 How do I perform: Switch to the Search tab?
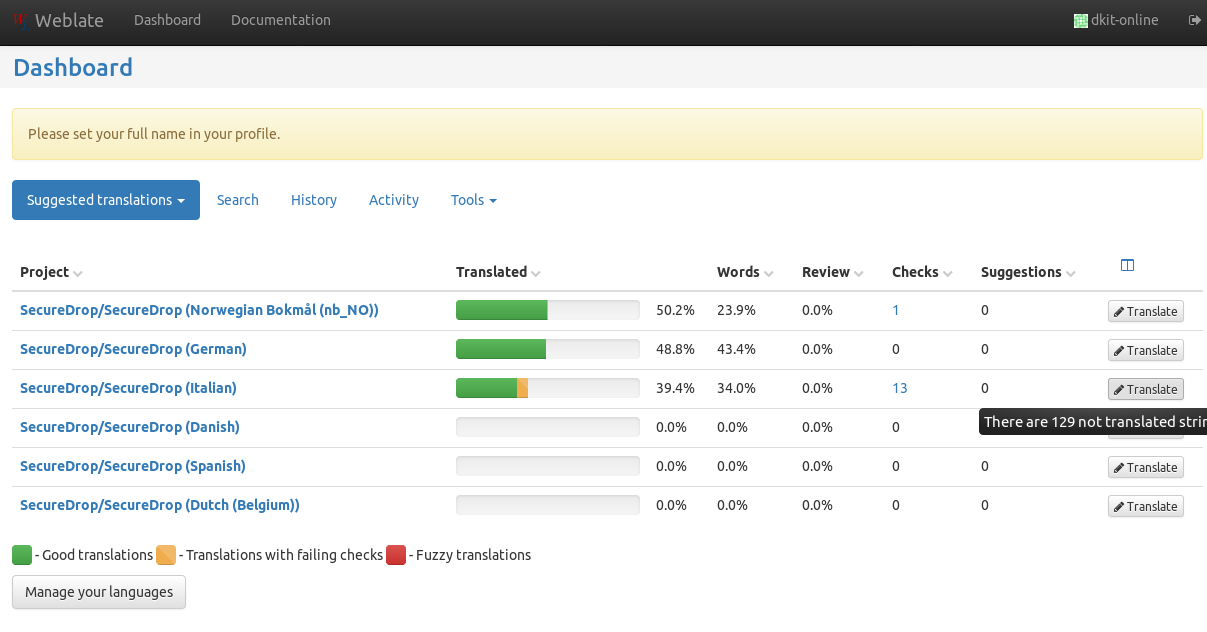[238, 200]
